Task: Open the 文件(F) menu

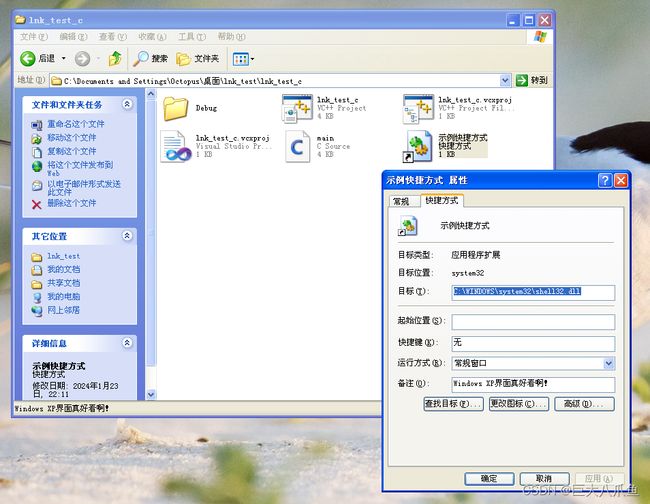Action: point(34,37)
